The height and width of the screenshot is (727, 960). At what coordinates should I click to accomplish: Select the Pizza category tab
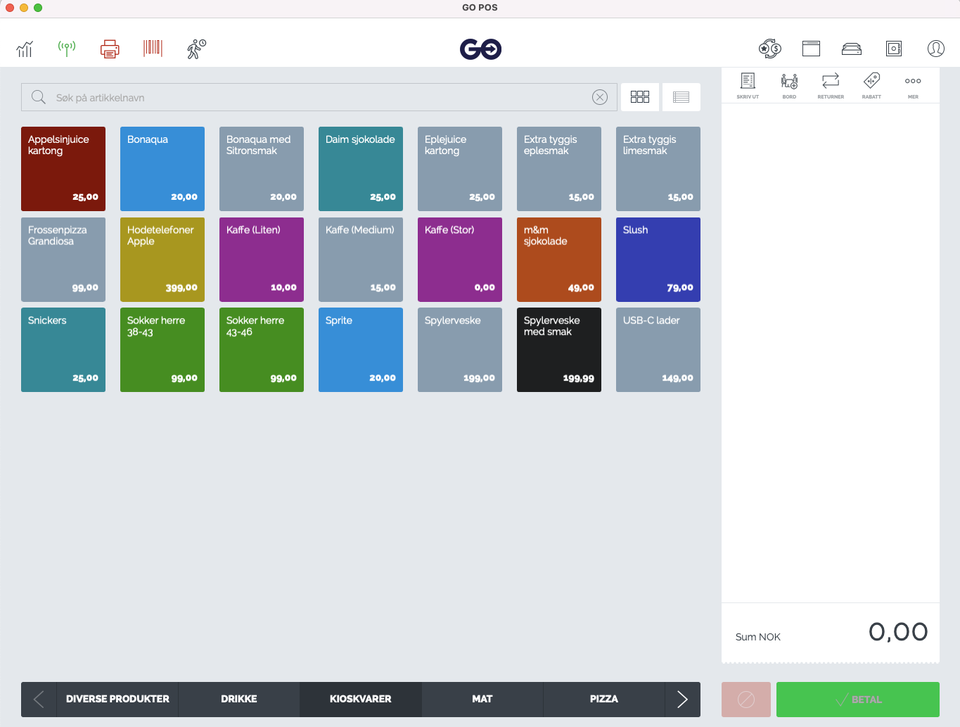604,699
